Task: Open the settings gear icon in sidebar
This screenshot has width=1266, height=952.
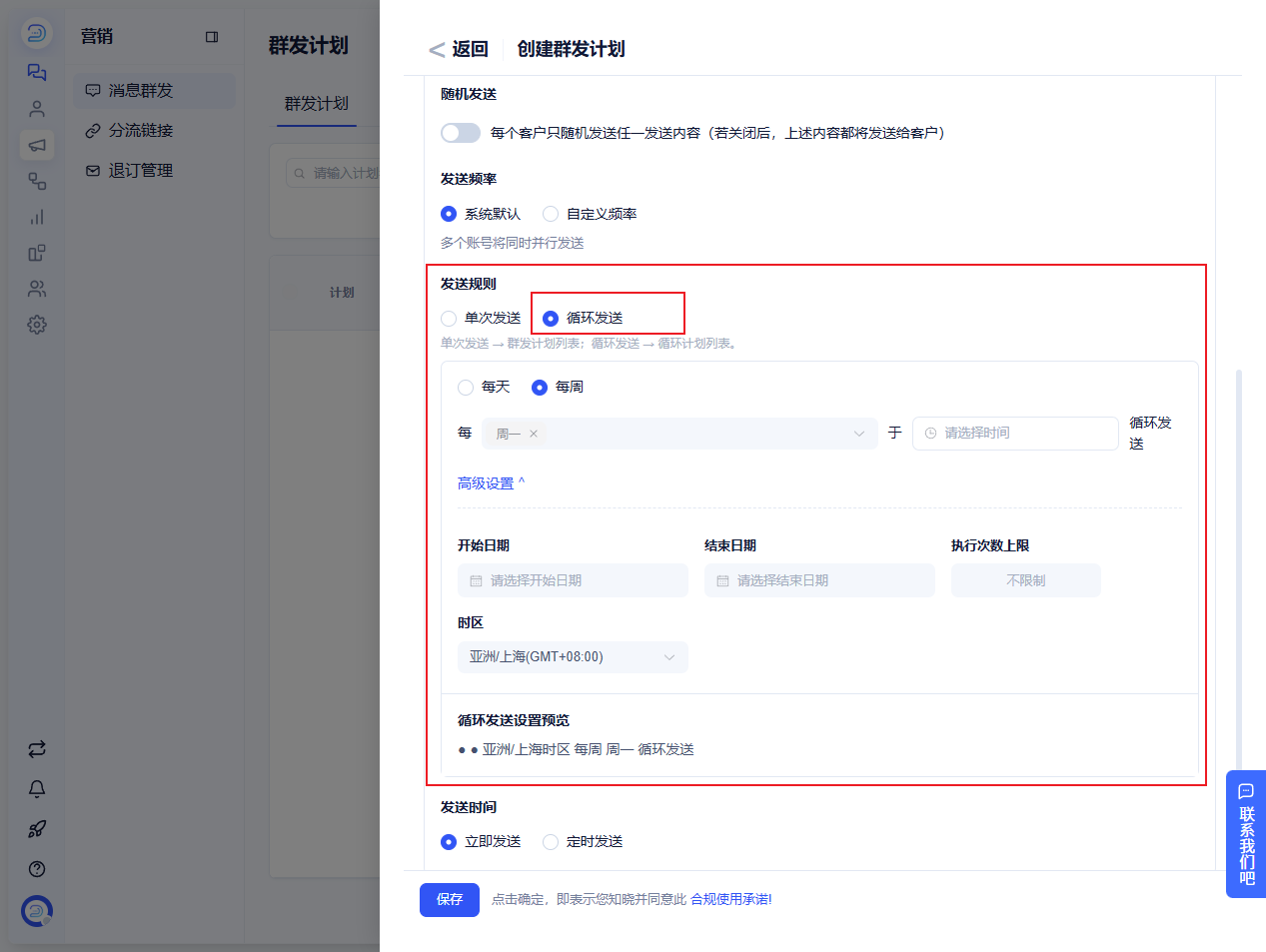Action: pos(37,325)
